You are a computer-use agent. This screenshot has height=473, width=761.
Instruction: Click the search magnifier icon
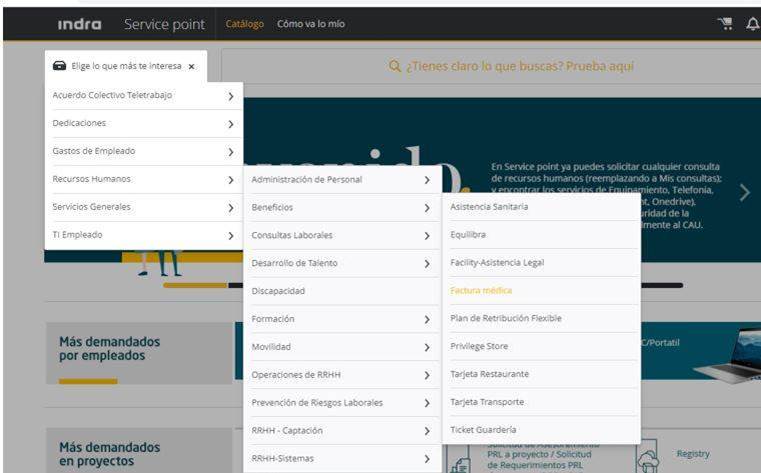pyautogui.click(x=395, y=67)
